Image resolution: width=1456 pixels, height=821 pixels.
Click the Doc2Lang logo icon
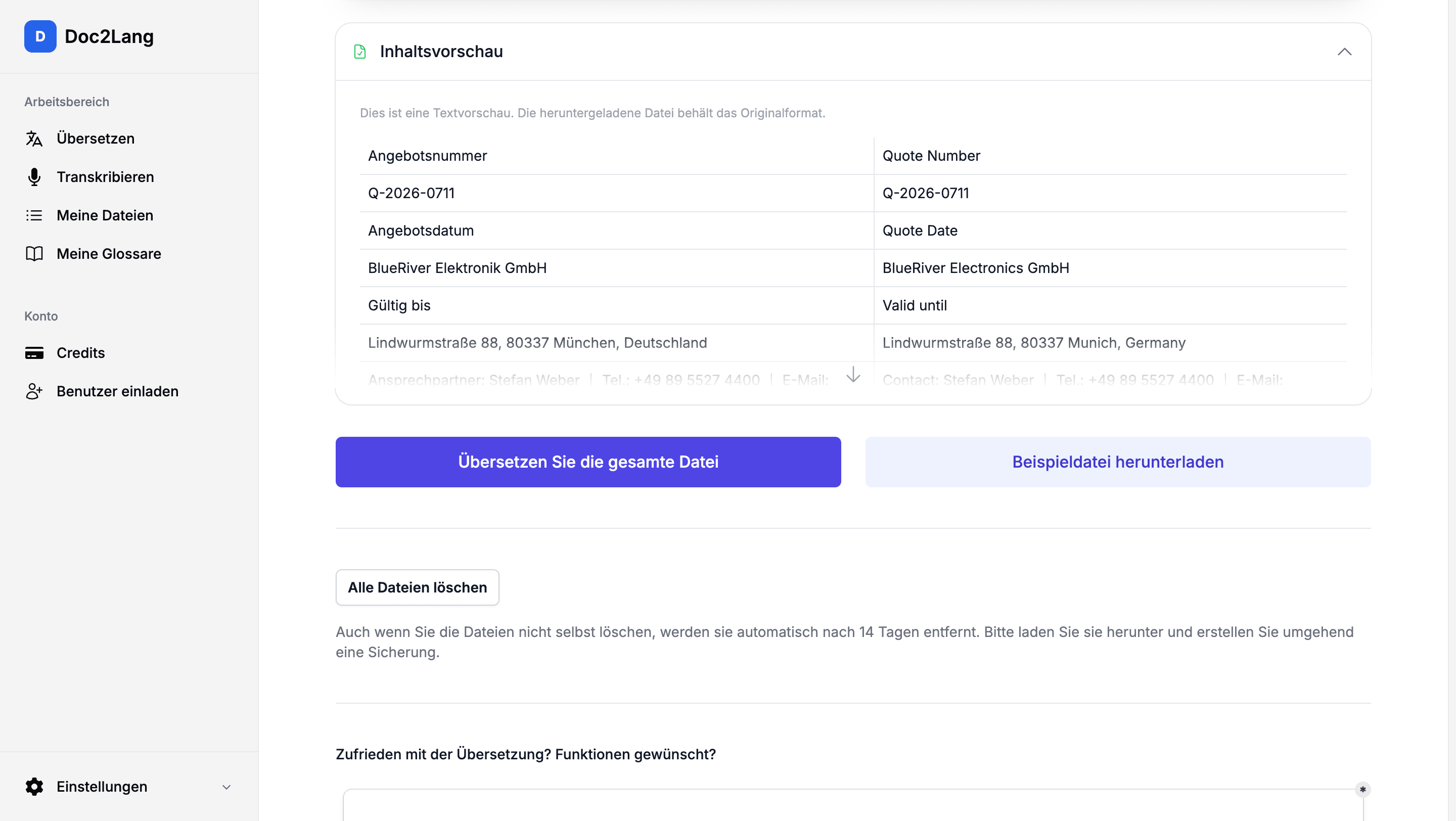[x=40, y=36]
